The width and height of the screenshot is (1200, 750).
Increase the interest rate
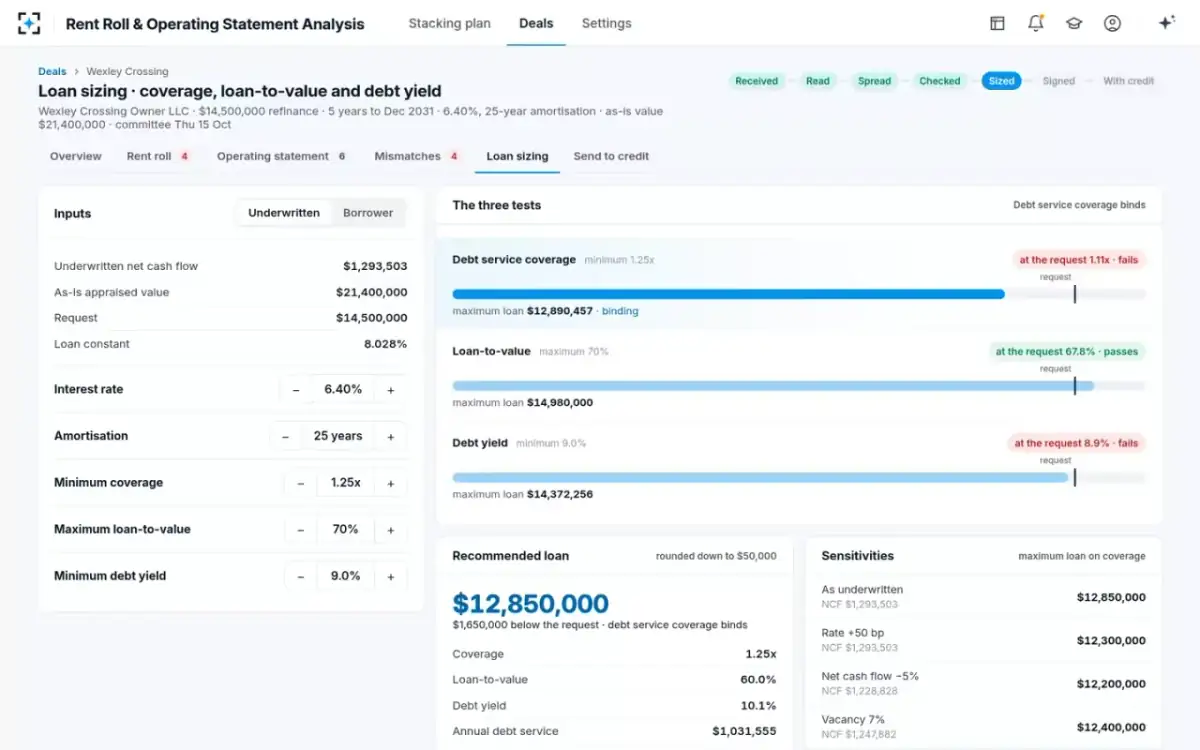pos(391,390)
